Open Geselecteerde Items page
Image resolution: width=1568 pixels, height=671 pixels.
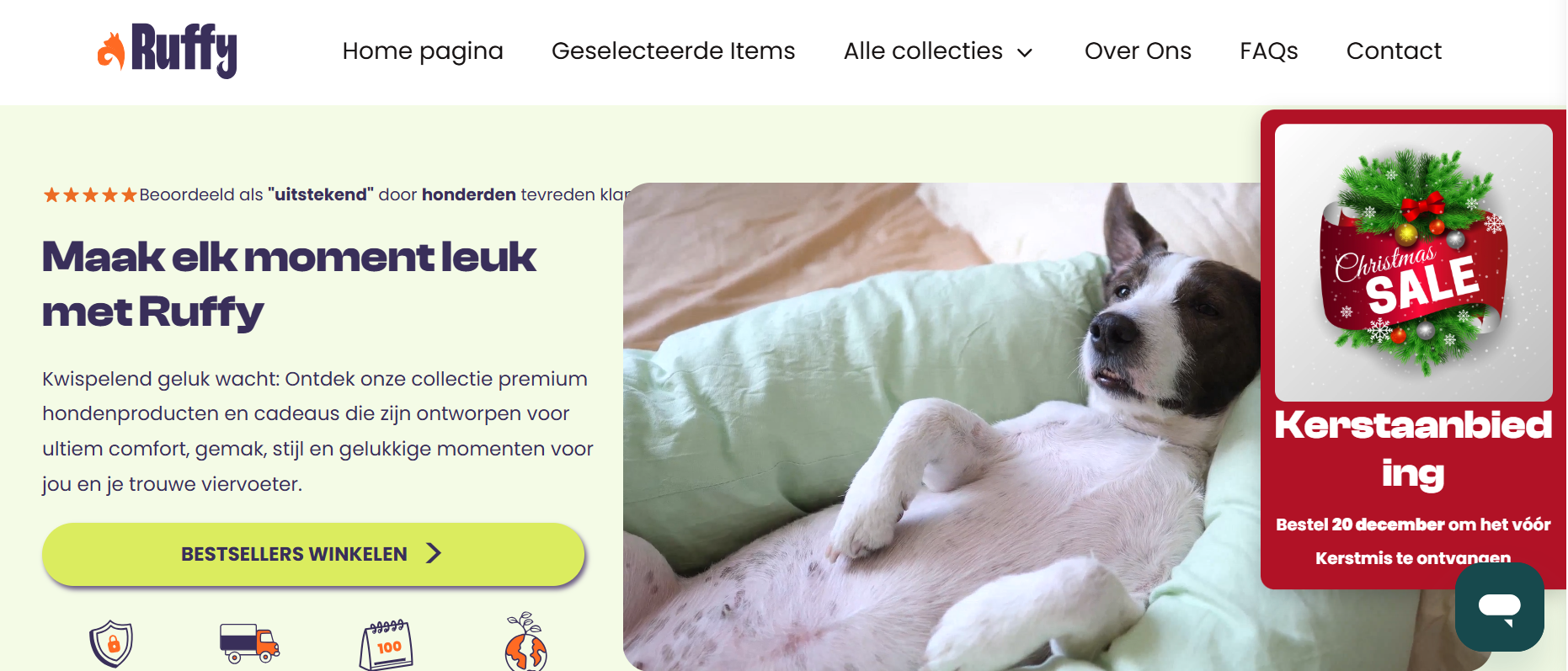point(673,51)
